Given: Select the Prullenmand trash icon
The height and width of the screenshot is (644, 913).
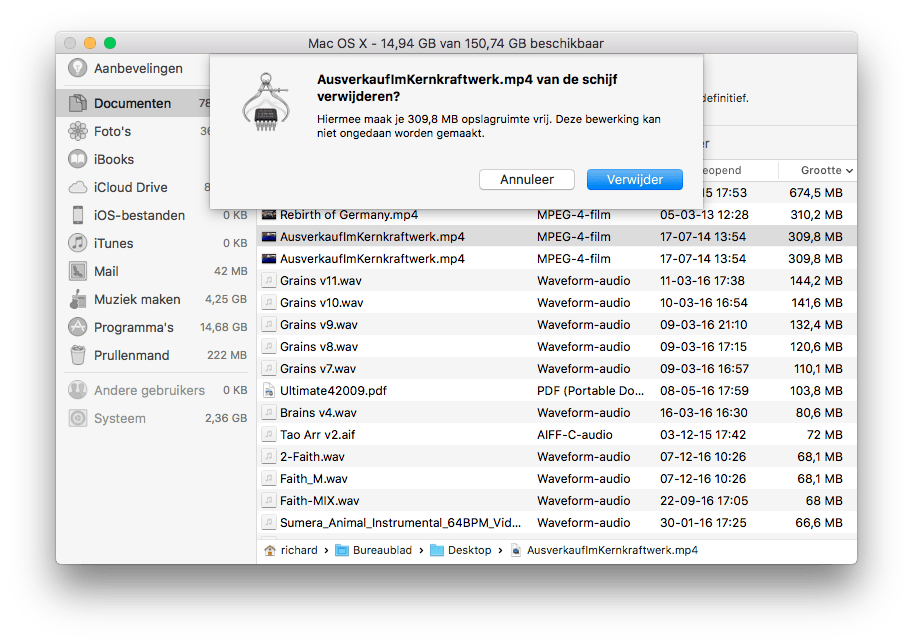Looking at the screenshot, I should tap(77, 355).
